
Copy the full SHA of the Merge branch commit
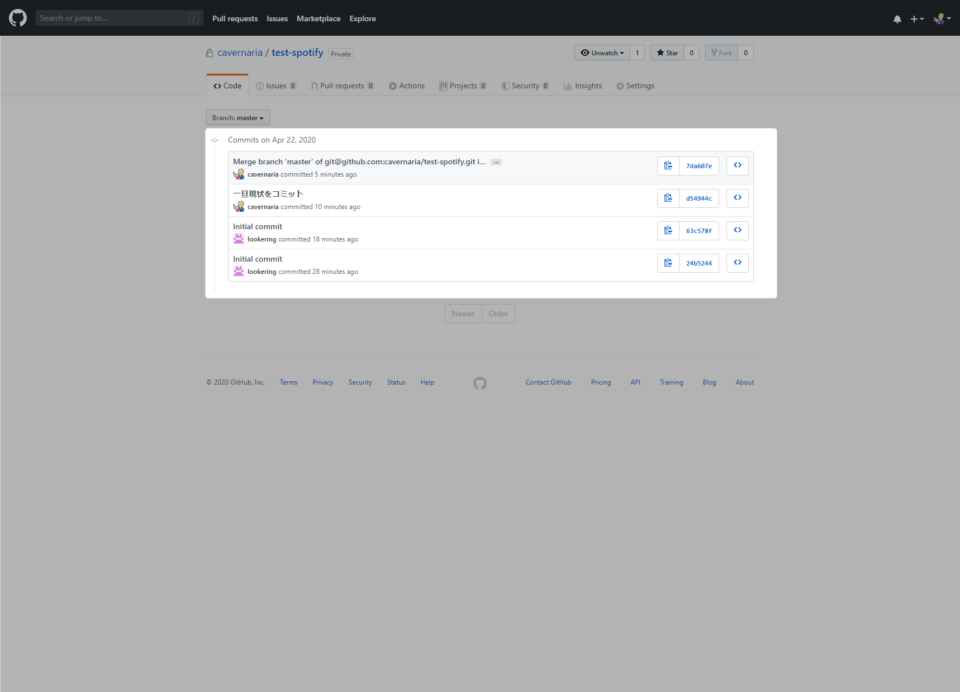tap(668, 165)
